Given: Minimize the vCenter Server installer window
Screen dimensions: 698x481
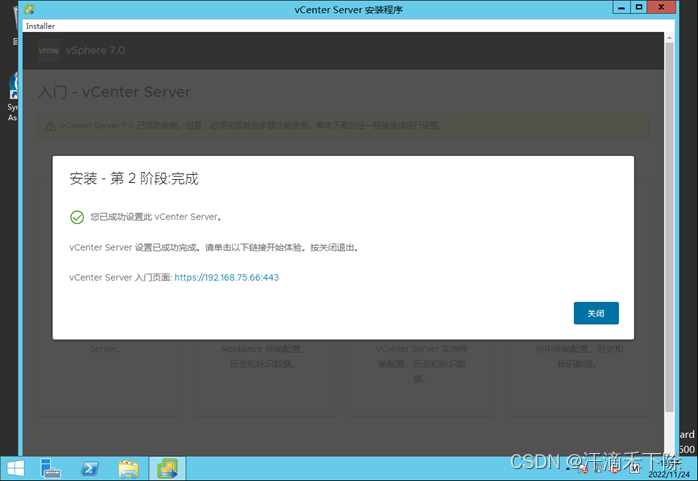Looking at the screenshot, I should (619, 8).
